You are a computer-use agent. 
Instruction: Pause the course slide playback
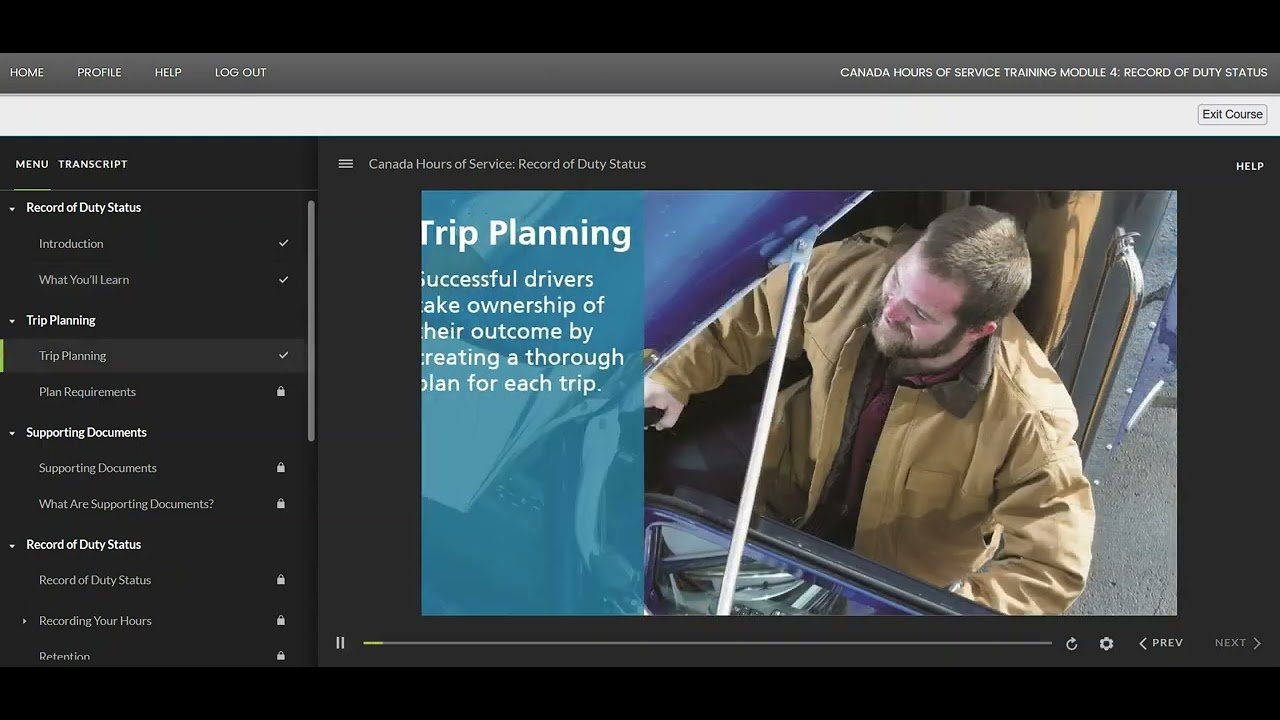pyautogui.click(x=340, y=643)
